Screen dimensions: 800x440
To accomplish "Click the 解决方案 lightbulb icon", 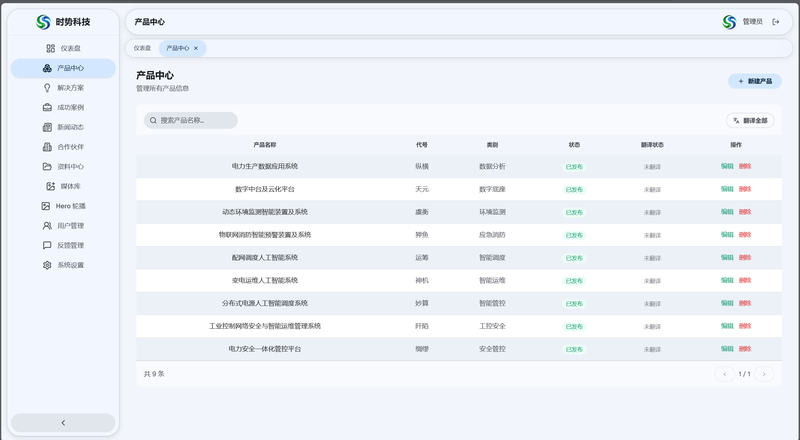I will pyautogui.click(x=47, y=88).
